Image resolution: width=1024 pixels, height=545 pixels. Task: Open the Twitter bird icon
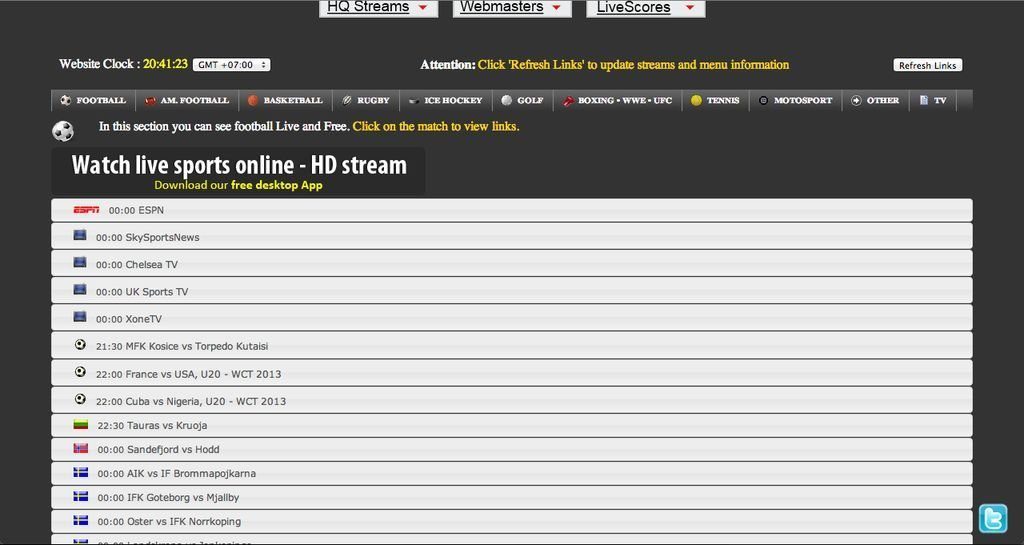[993, 519]
